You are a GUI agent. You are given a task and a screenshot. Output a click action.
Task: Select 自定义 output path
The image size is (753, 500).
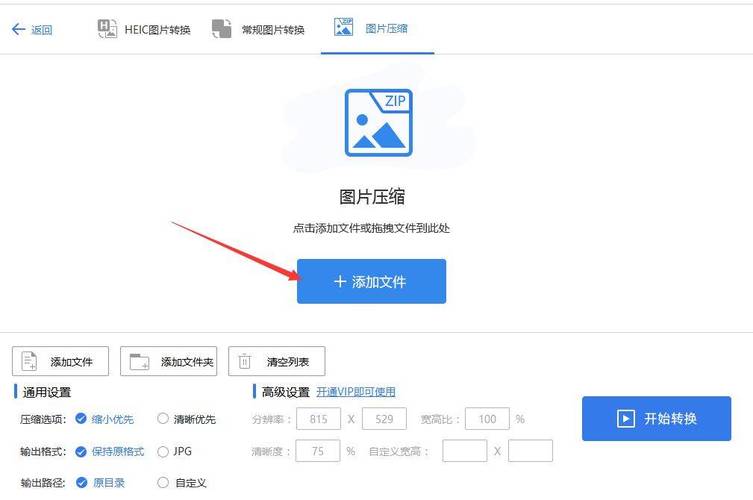tap(182, 483)
